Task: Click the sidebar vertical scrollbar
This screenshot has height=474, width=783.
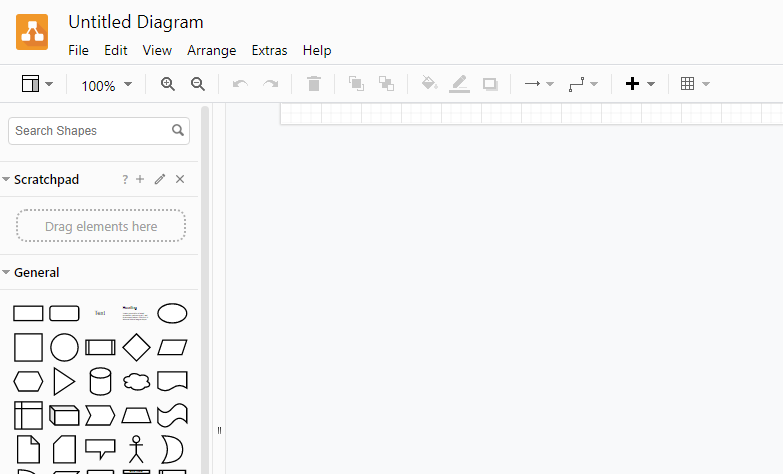Action: click(205, 290)
